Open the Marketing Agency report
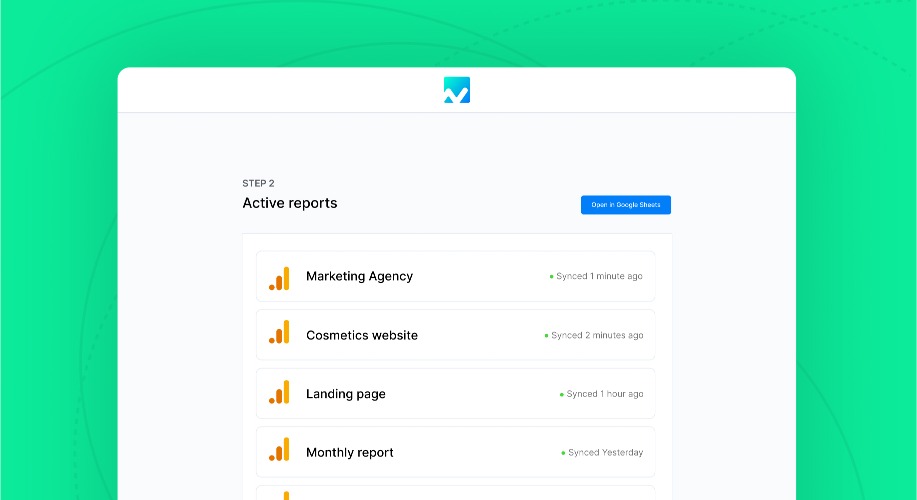This screenshot has width=917, height=500. pos(456,276)
